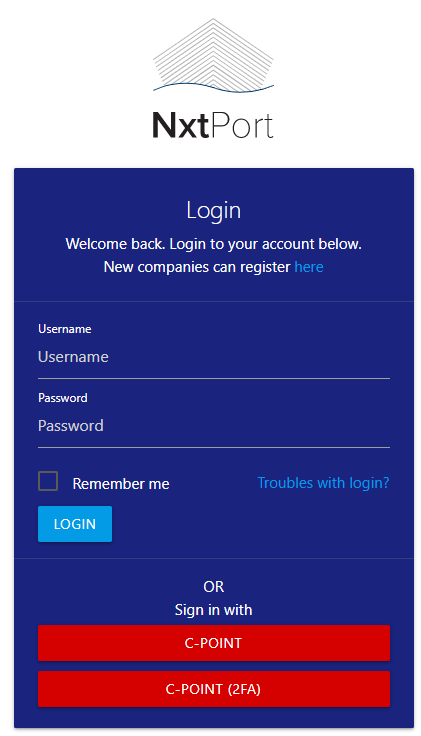The image size is (421, 736).
Task: Click the Remember me label text
Action: click(121, 483)
